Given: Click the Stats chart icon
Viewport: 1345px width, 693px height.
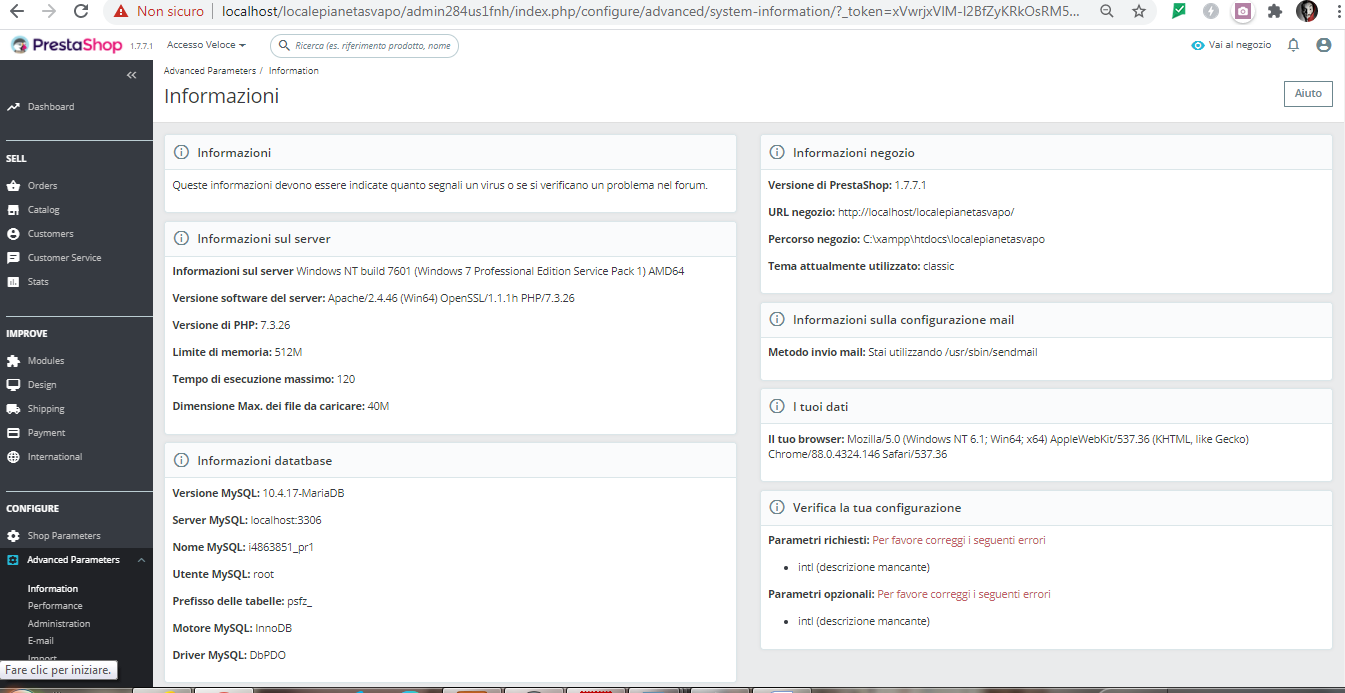Looking at the screenshot, I should click(x=13, y=282).
